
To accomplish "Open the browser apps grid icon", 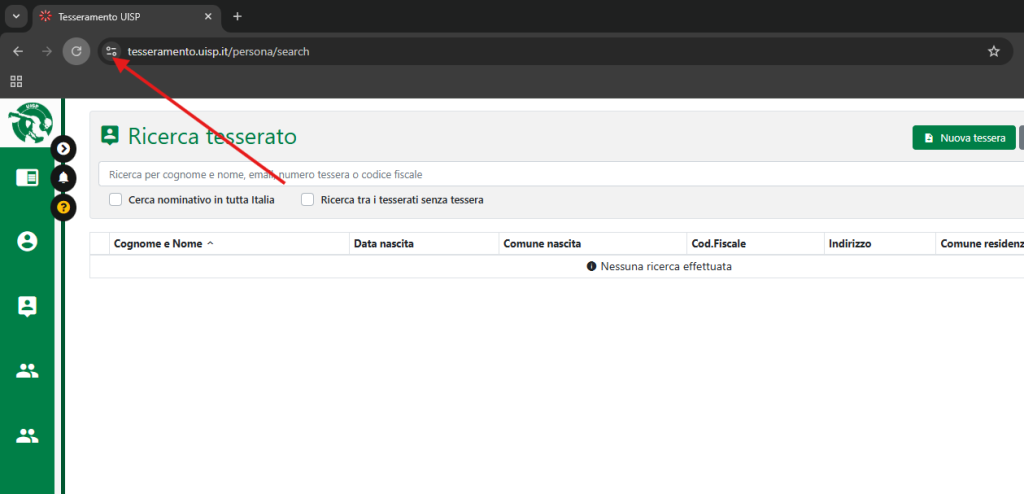I will tap(16, 81).
